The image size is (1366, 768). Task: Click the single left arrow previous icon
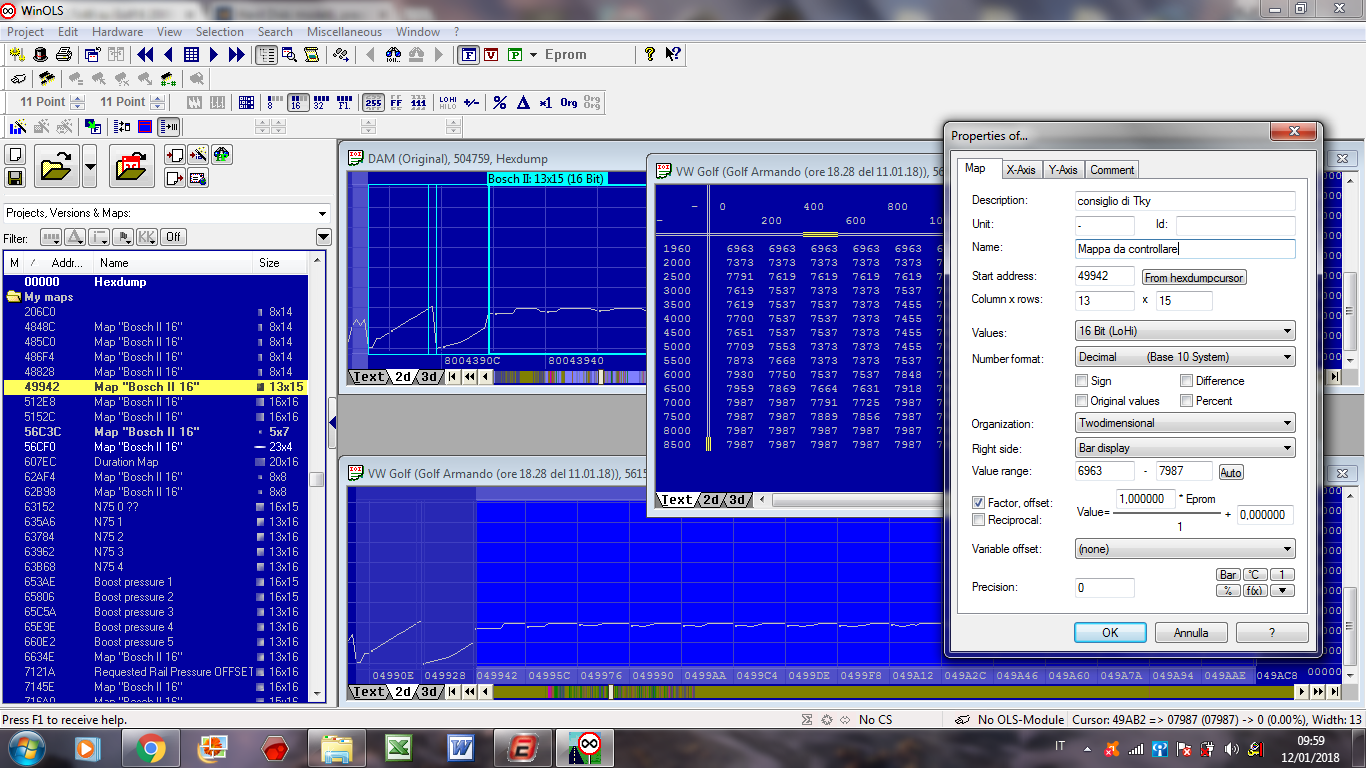click(x=168, y=55)
